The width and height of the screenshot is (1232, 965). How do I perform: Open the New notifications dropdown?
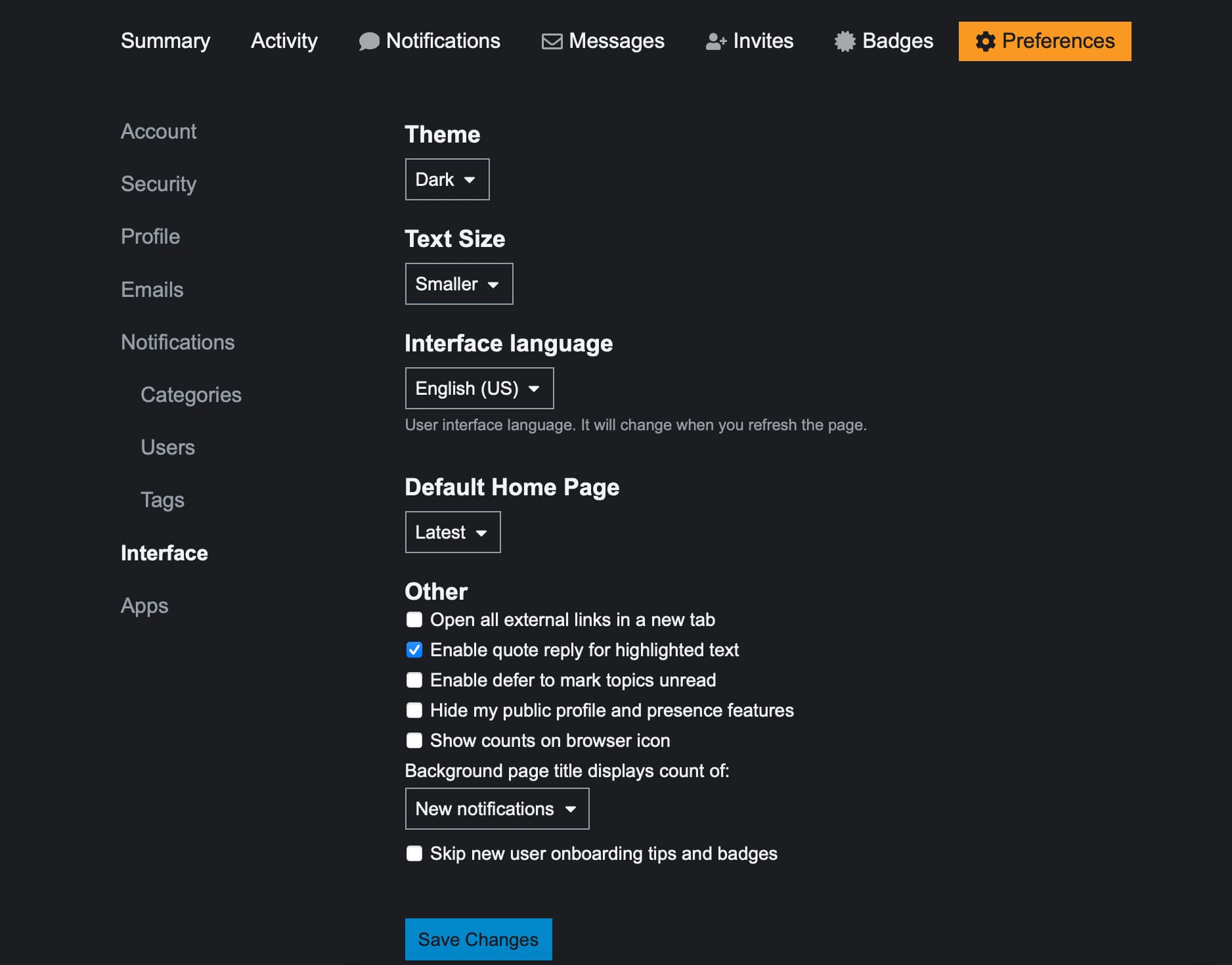[496, 809]
